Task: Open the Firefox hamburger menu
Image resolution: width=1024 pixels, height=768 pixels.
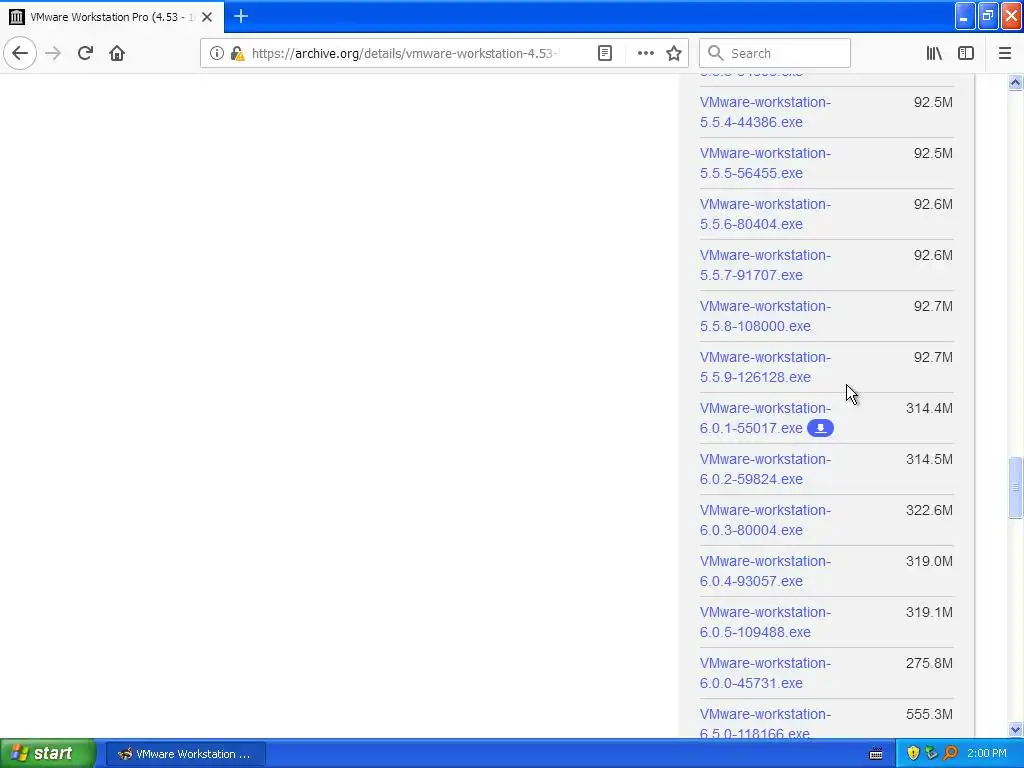Action: 1004,53
